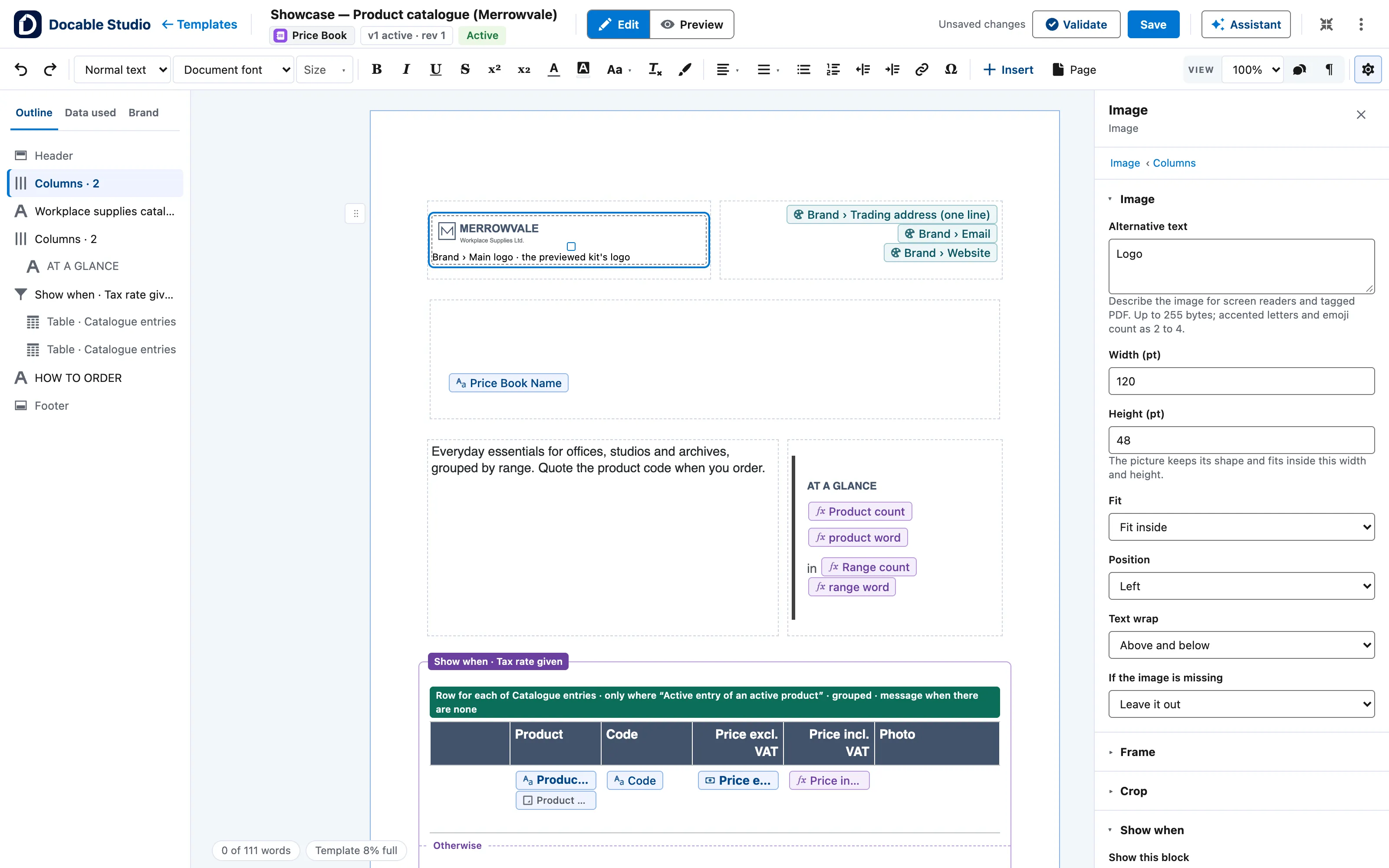Viewport: 1389px width, 868px height.
Task: Validate the template
Action: click(x=1076, y=24)
